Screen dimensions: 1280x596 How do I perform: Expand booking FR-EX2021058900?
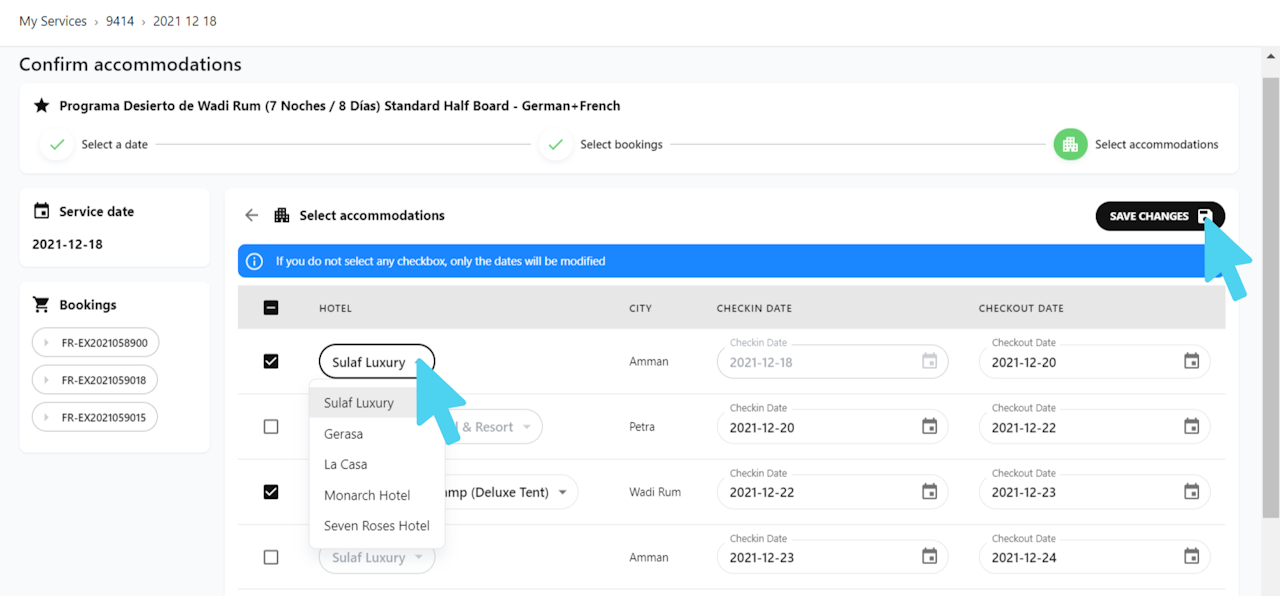(x=96, y=343)
